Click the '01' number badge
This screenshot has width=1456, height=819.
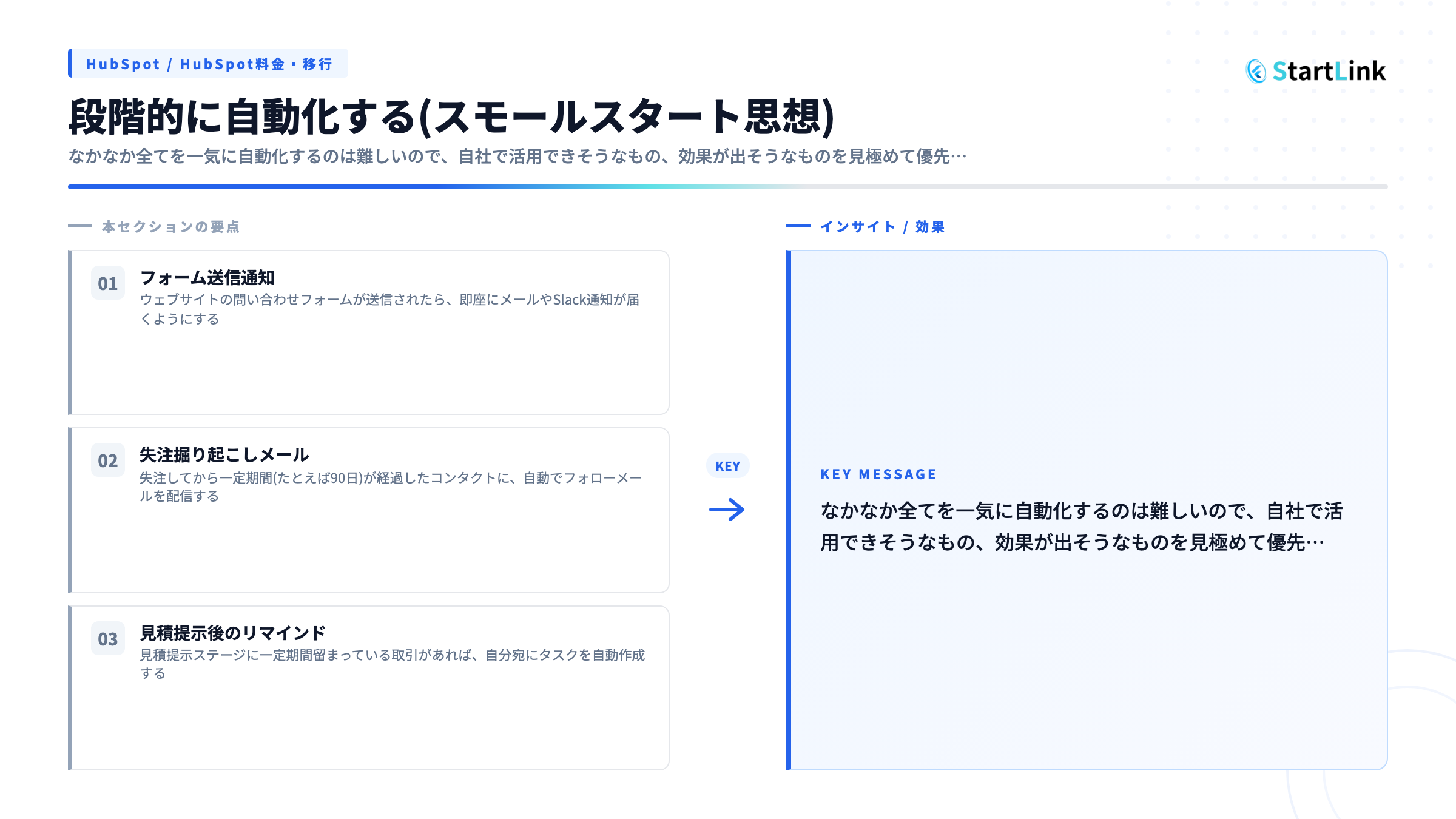[108, 283]
